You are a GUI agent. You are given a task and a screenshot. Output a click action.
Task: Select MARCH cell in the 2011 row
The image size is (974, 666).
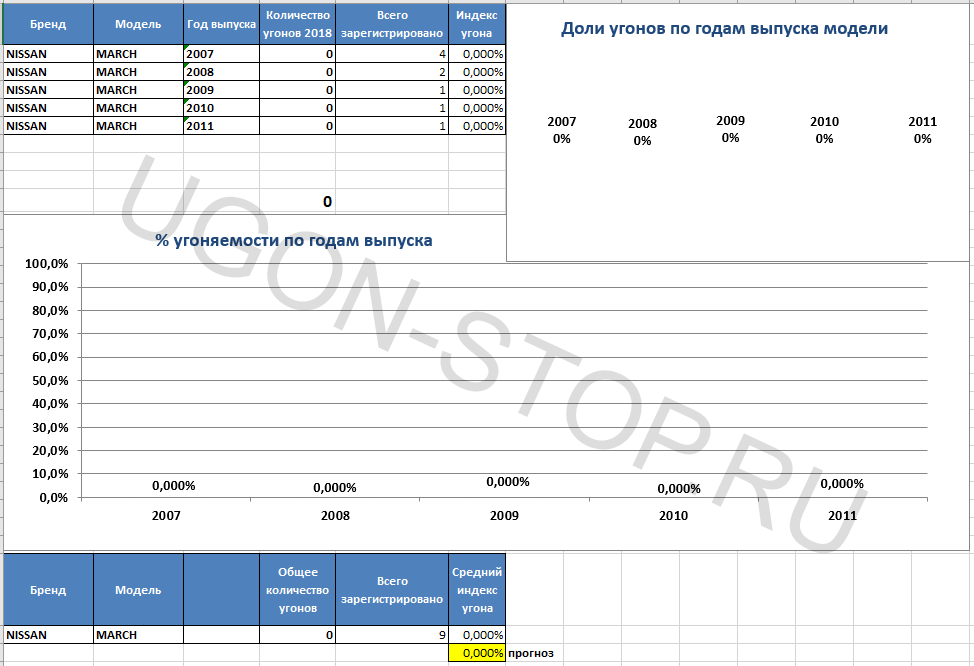(x=138, y=126)
